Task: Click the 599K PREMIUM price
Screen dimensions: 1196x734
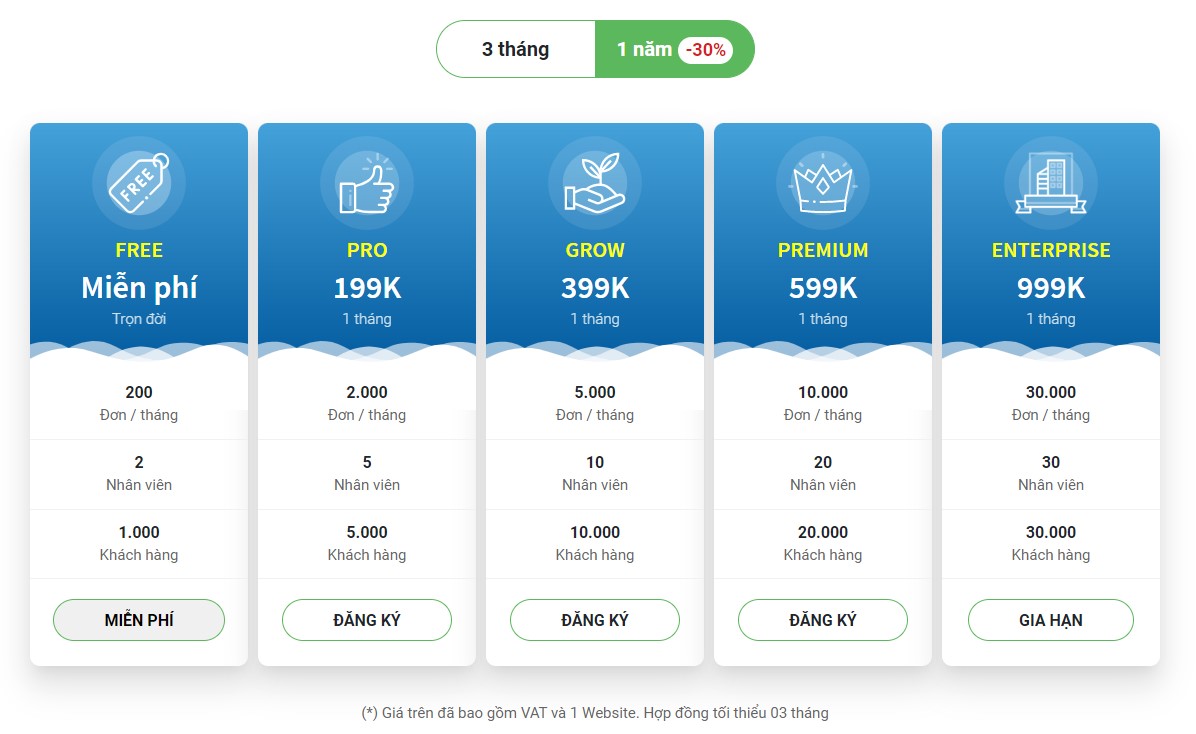Action: pos(823,288)
